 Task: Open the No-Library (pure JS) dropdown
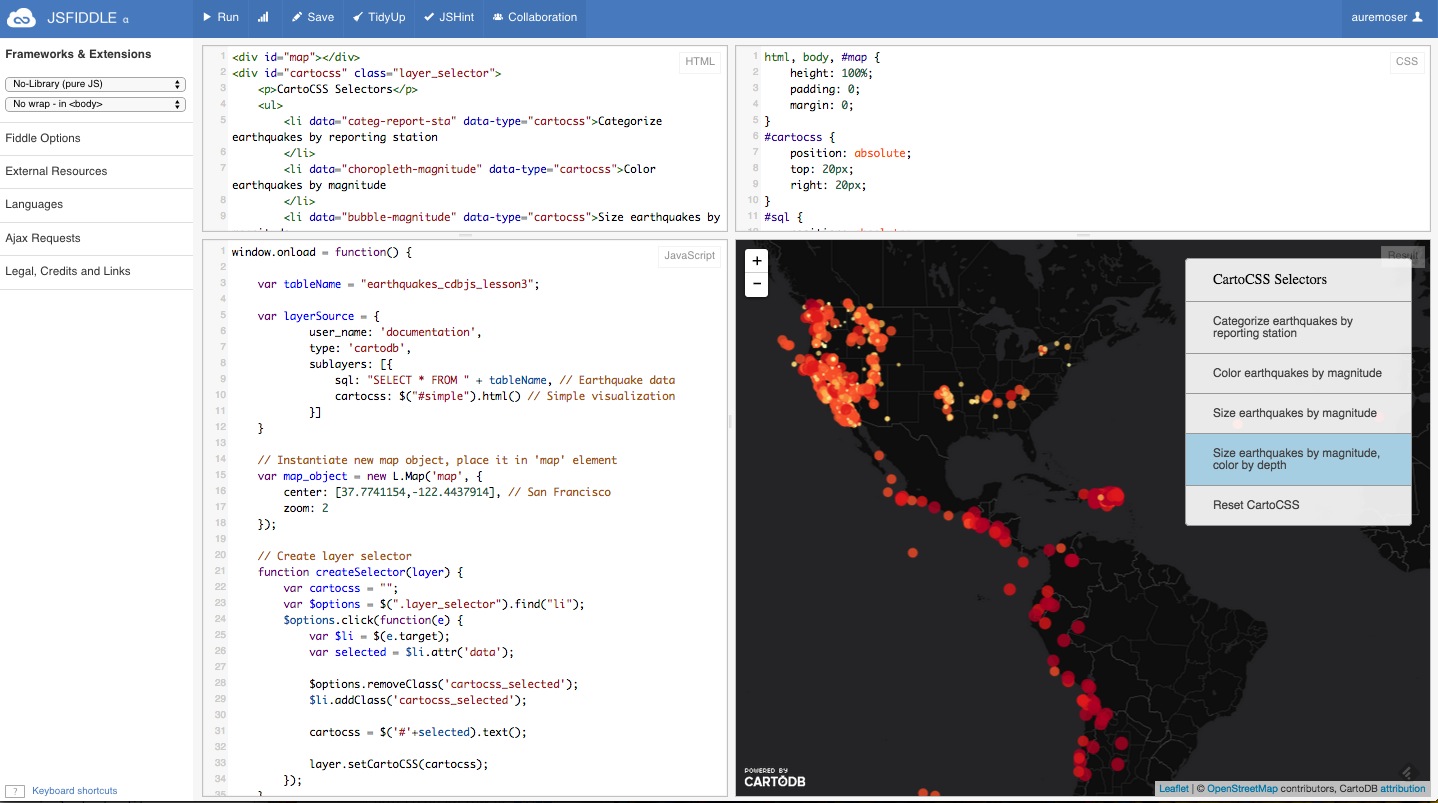coord(95,84)
